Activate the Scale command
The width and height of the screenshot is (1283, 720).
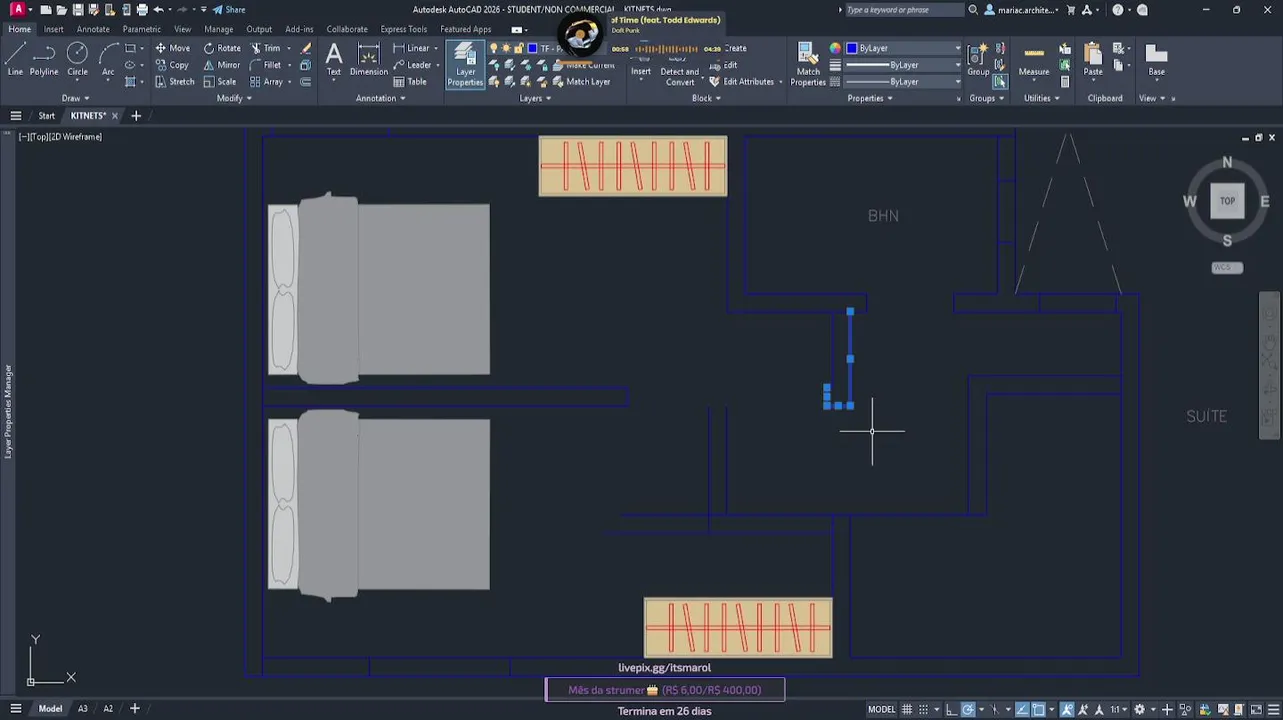pos(220,82)
